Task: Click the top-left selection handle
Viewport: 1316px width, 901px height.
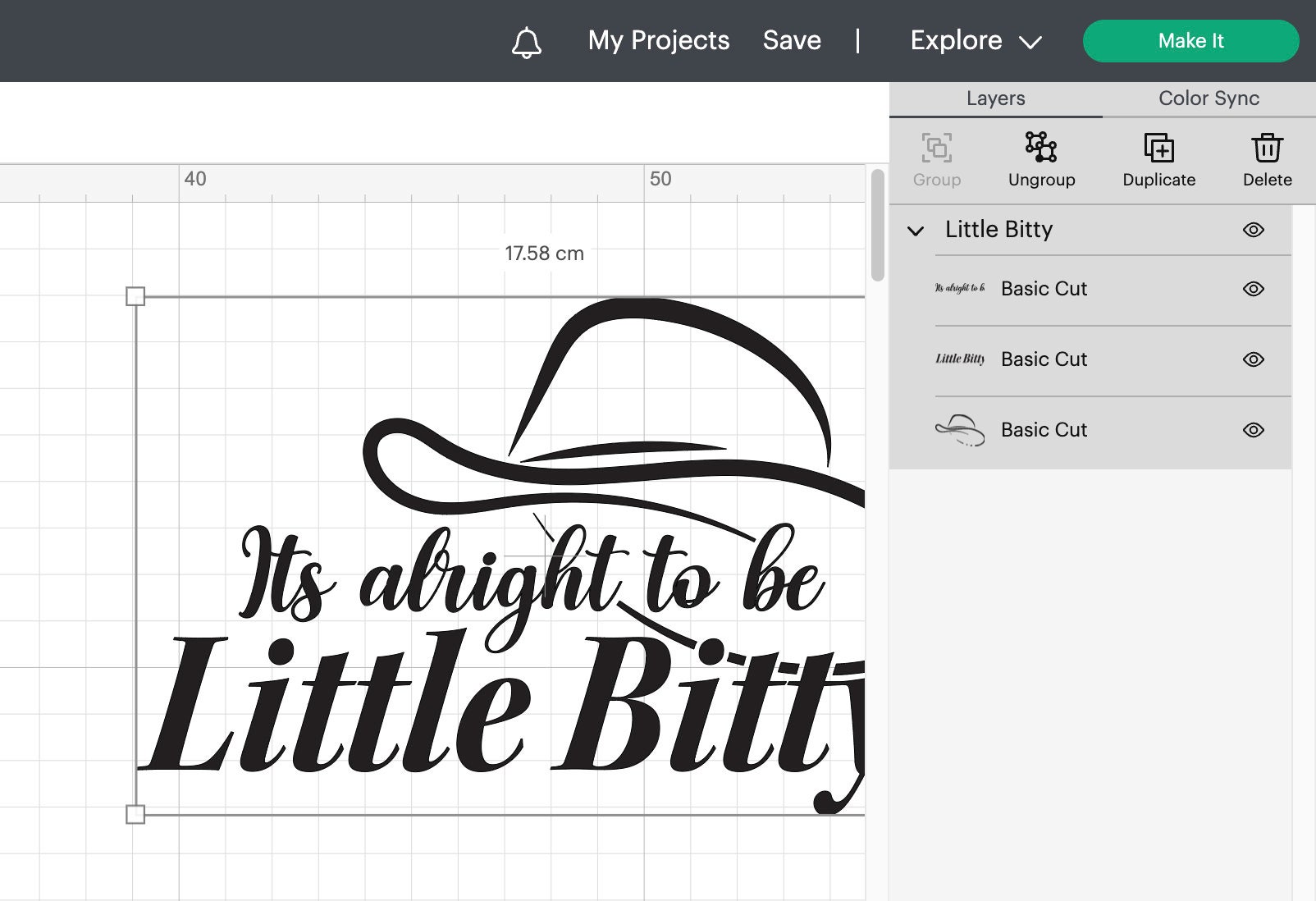Action: [136, 297]
